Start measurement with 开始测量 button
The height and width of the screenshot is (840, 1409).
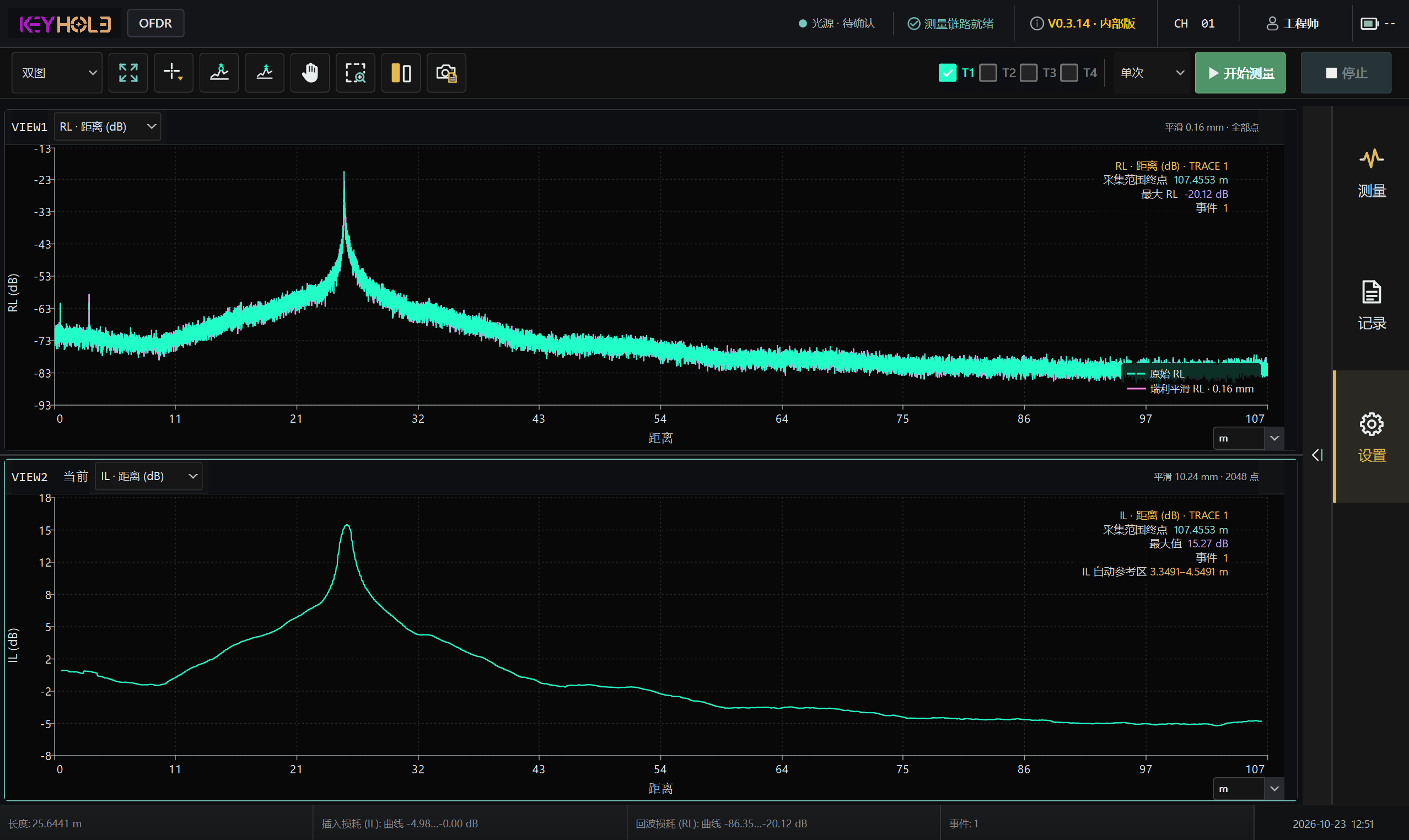tap(1240, 73)
